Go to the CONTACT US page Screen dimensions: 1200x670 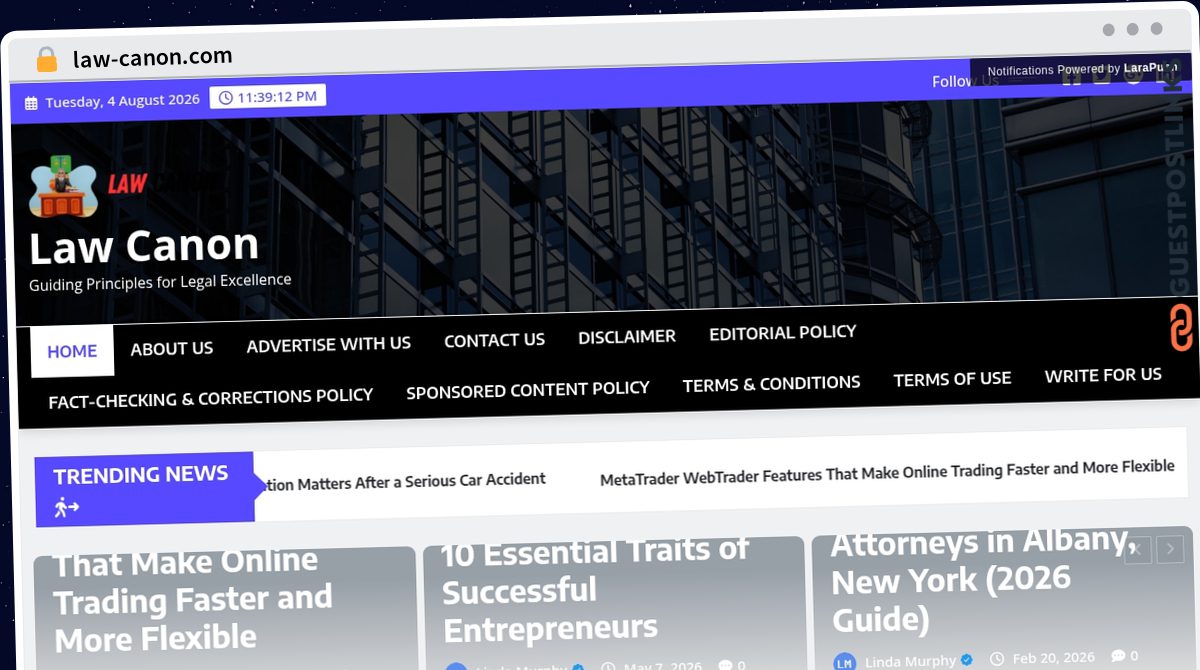pyautogui.click(x=494, y=340)
